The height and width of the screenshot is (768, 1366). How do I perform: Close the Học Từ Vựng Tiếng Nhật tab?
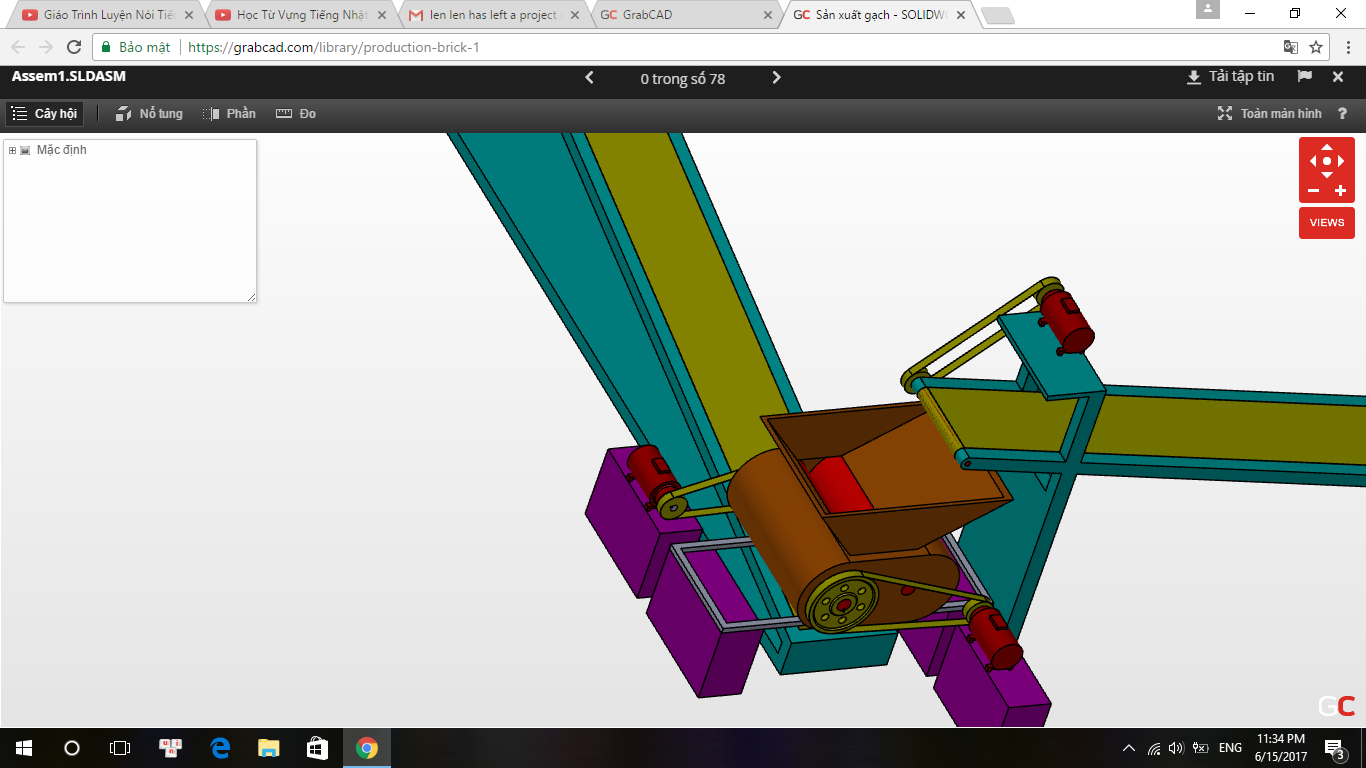382,15
